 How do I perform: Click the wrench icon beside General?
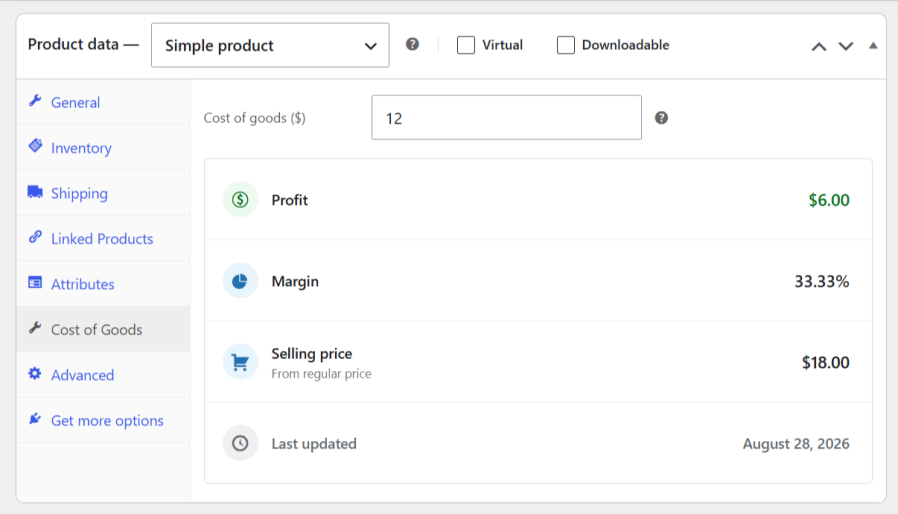point(35,101)
